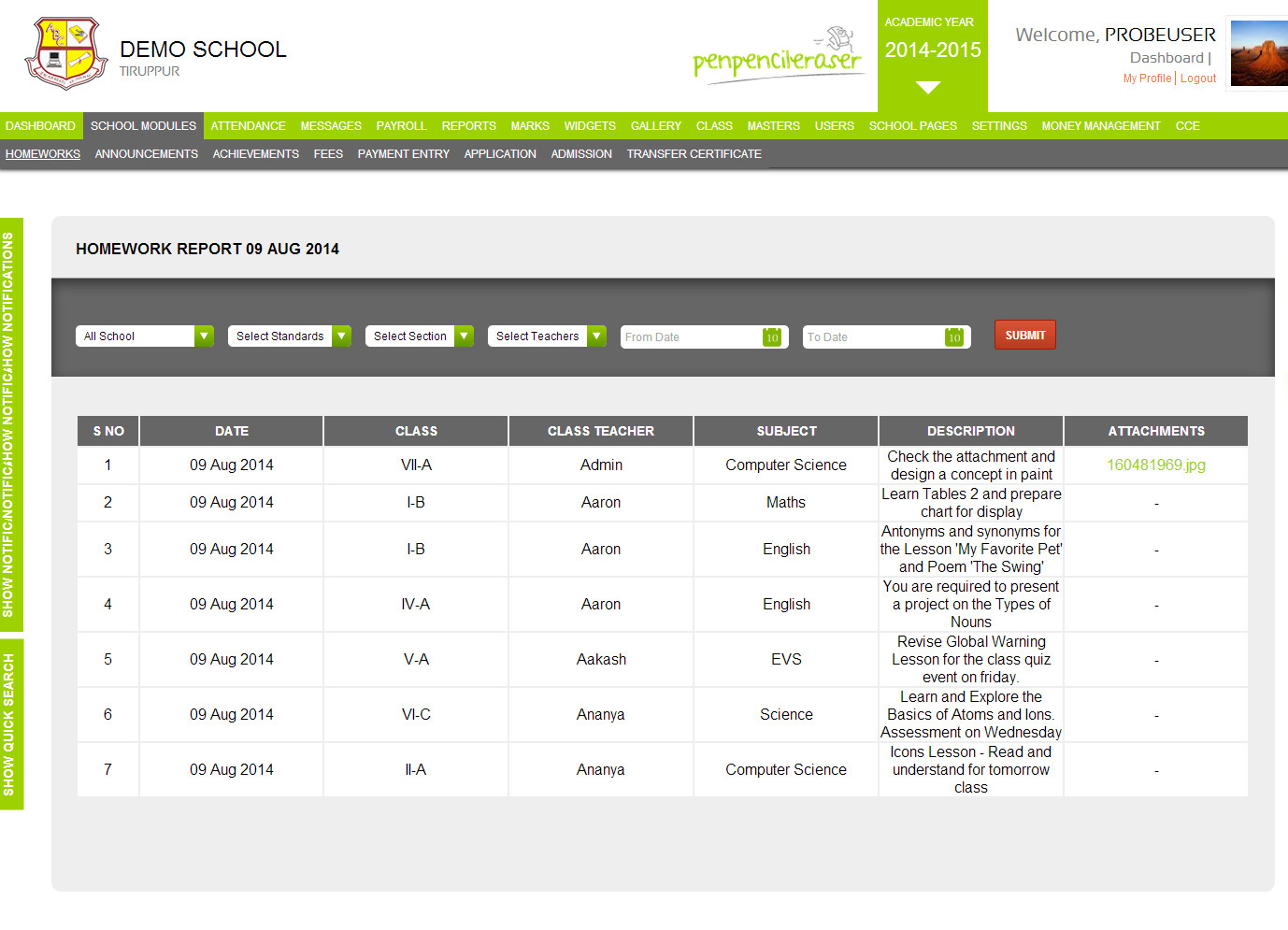Viewport: 1288px width, 930px height.
Task: Open the Select Section dropdown
Action: (420, 336)
